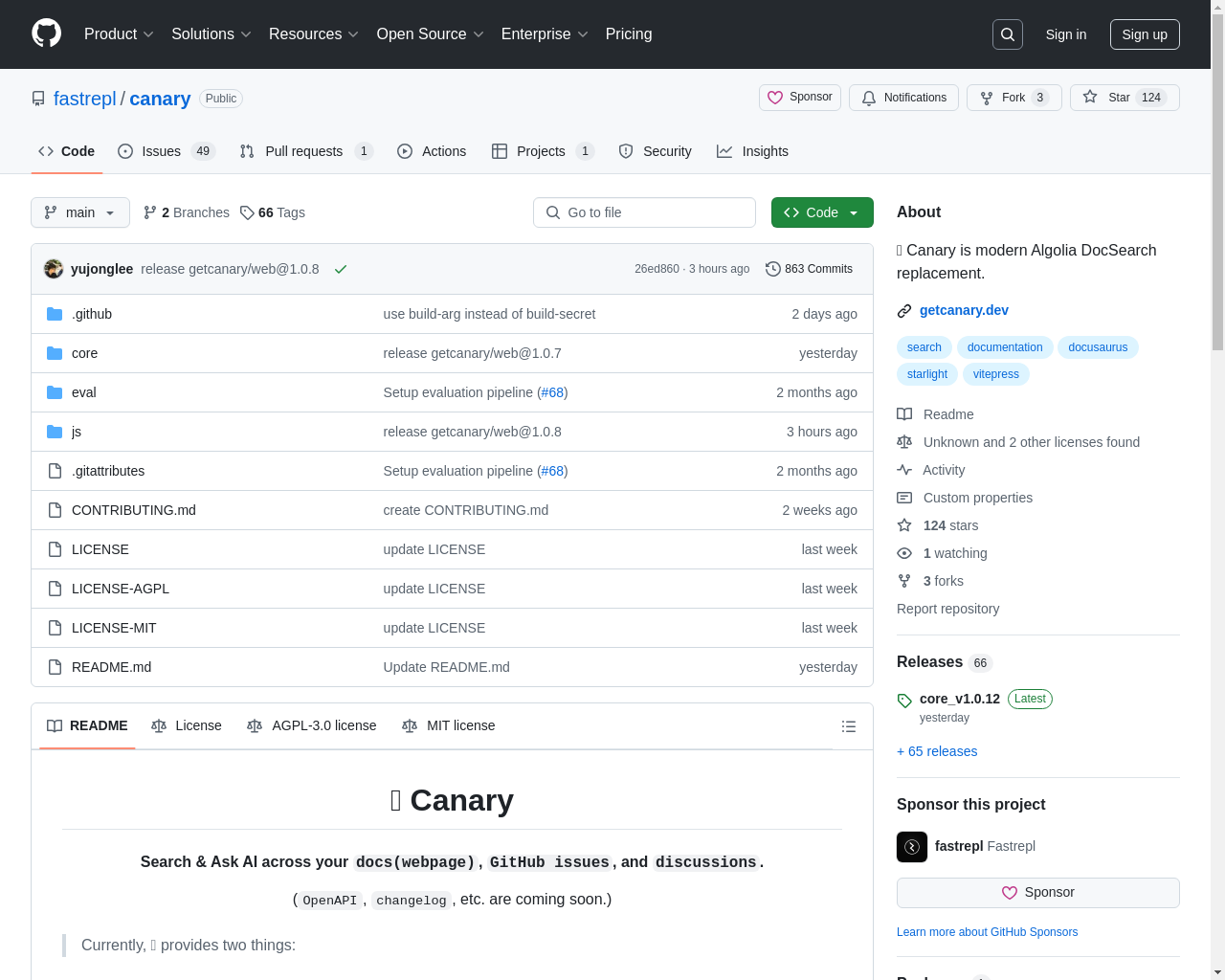This screenshot has width=1225, height=980.
Task: Click the js folder icon
Action: tap(55, 432)
